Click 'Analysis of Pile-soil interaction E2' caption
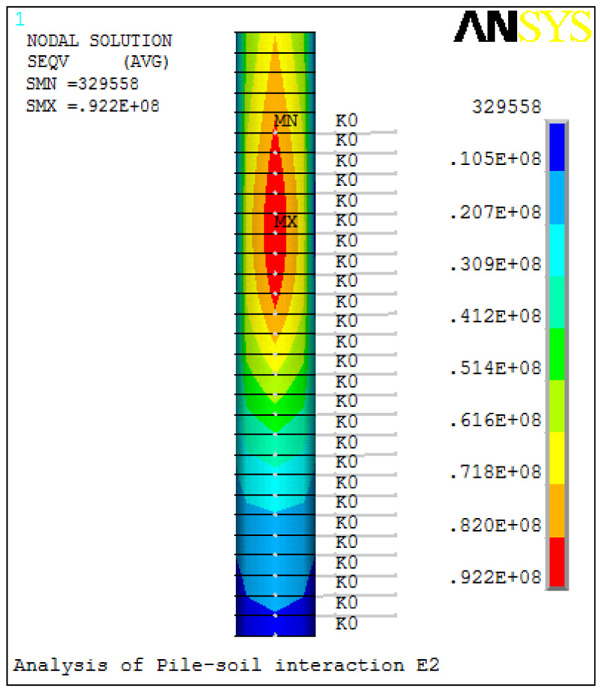Screen dimensions: 600x689 [226, 665]
